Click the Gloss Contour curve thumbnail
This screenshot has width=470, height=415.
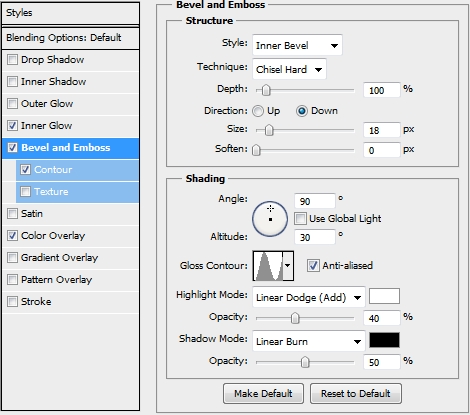(x=268, y=266)
